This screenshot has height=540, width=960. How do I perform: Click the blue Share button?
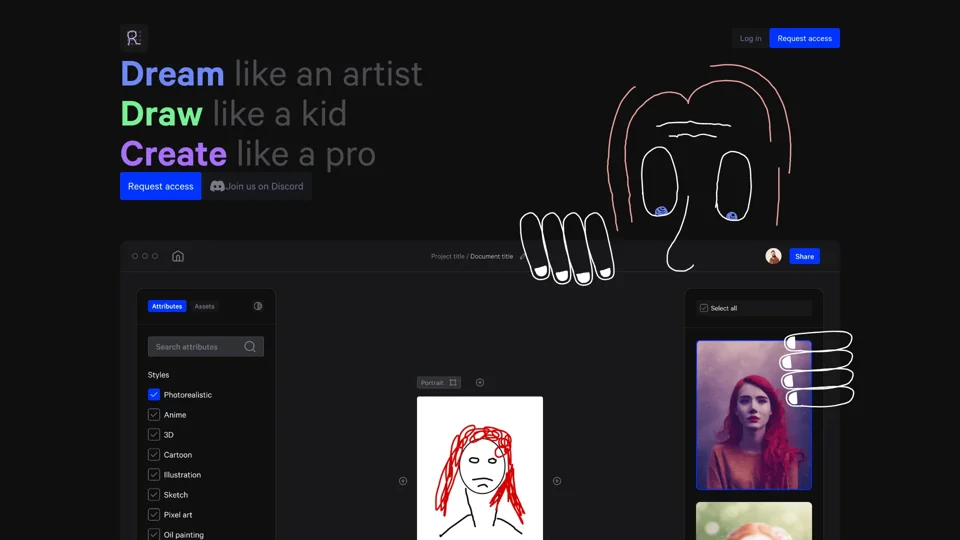tap(804, 257)
